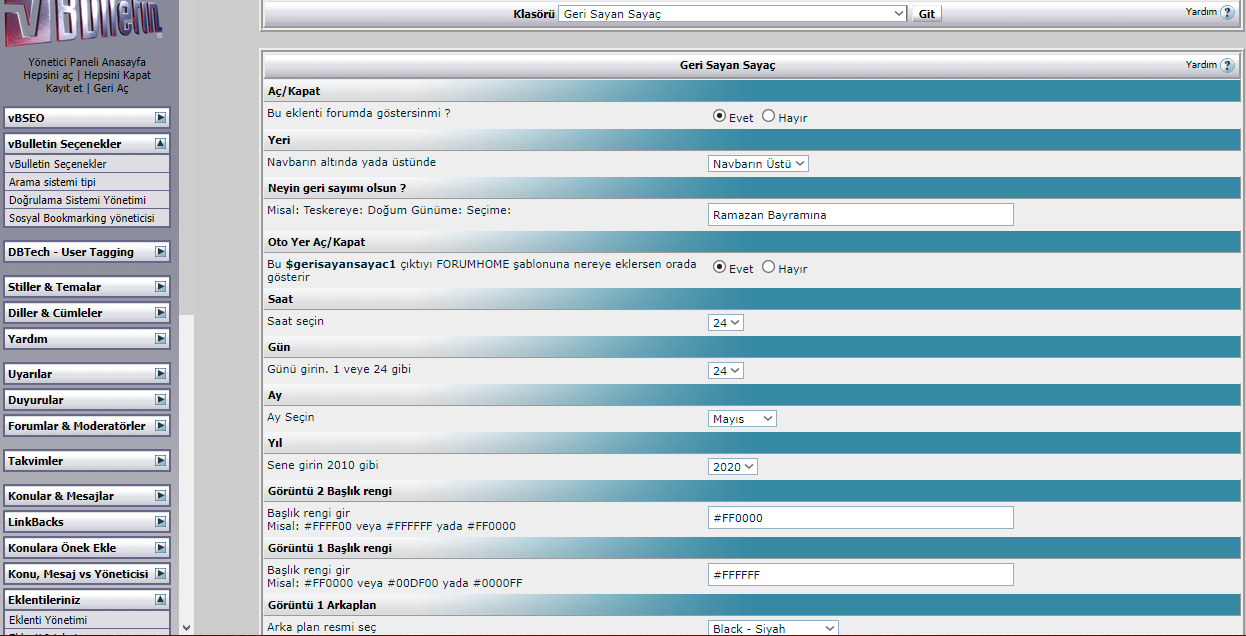
Task: Collapse the Eklentileriniz section arrow
Action: pos(160,600)
